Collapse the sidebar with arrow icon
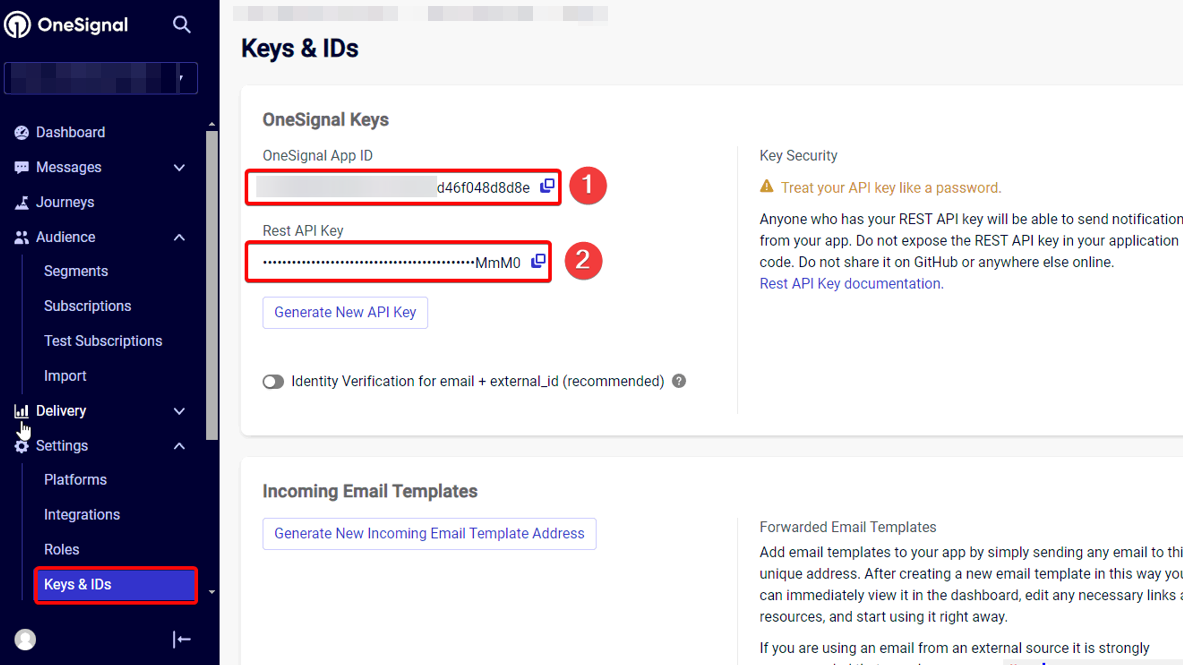Screen dimensions: 1183x665 coord(181,639)
